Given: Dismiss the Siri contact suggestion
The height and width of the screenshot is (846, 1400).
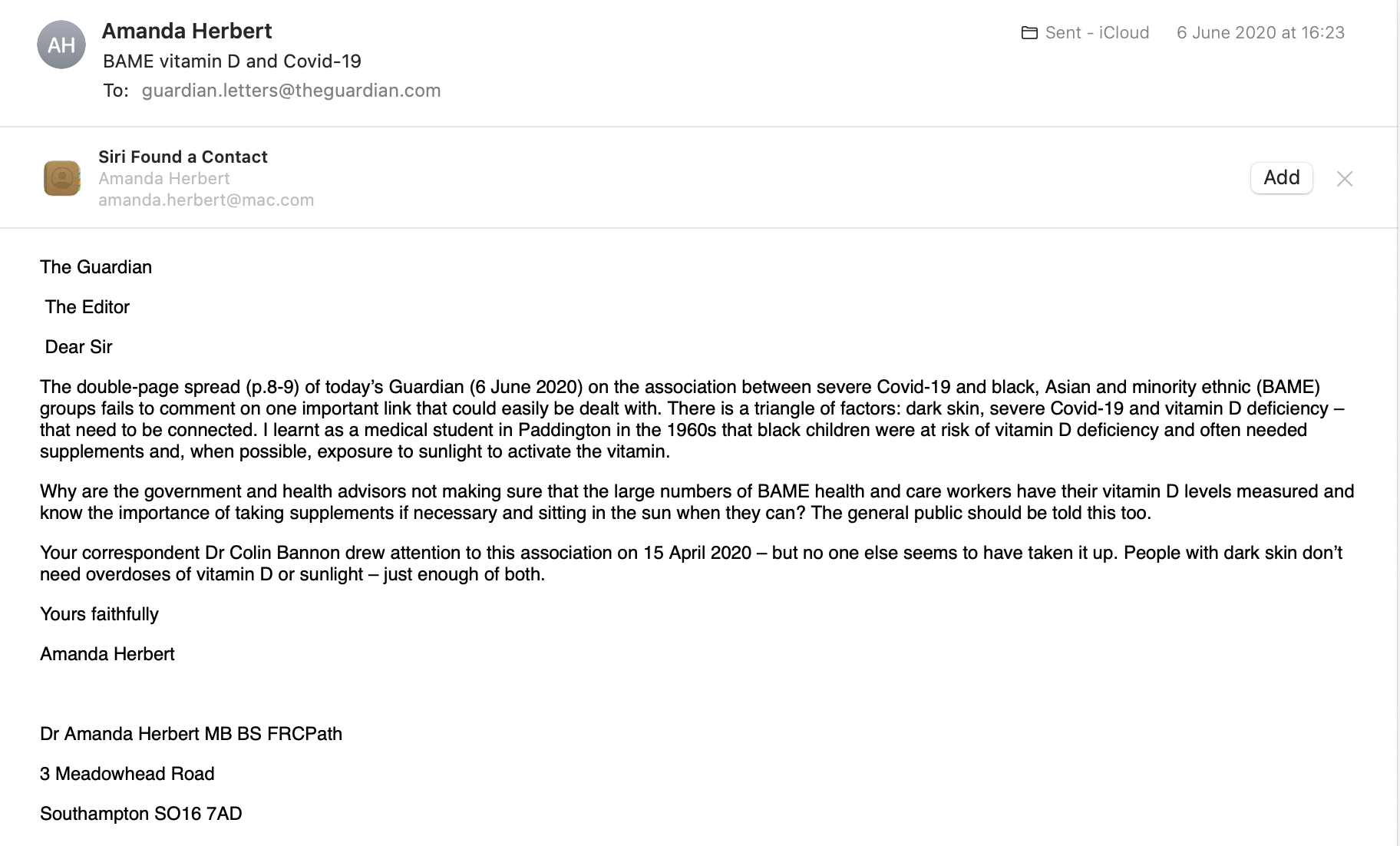Looking at the screenshot, I should click(x=1344, y=179).
